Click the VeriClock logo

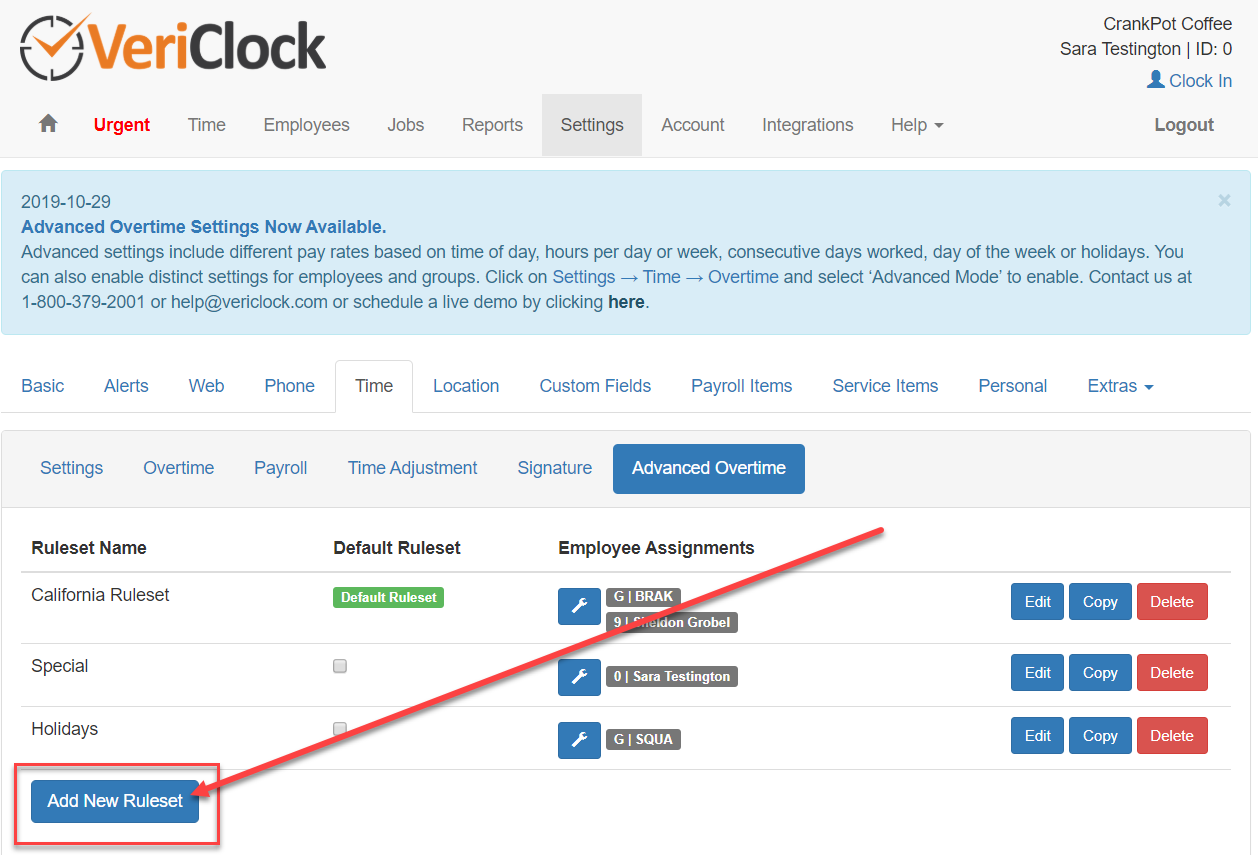click(172, 44)
